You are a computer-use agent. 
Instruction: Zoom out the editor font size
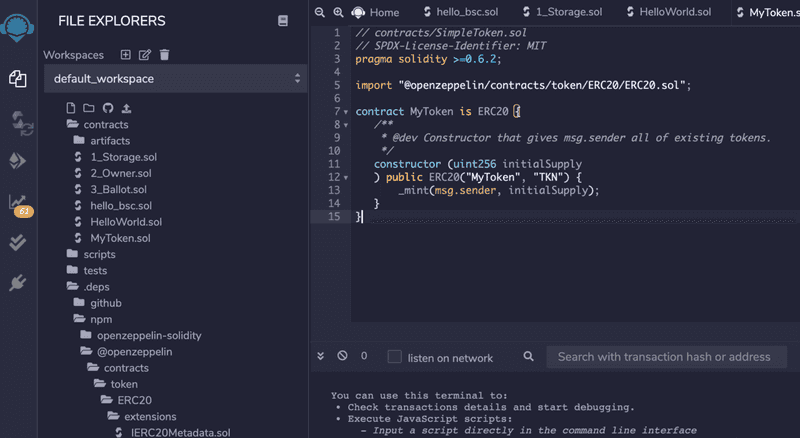320,12
